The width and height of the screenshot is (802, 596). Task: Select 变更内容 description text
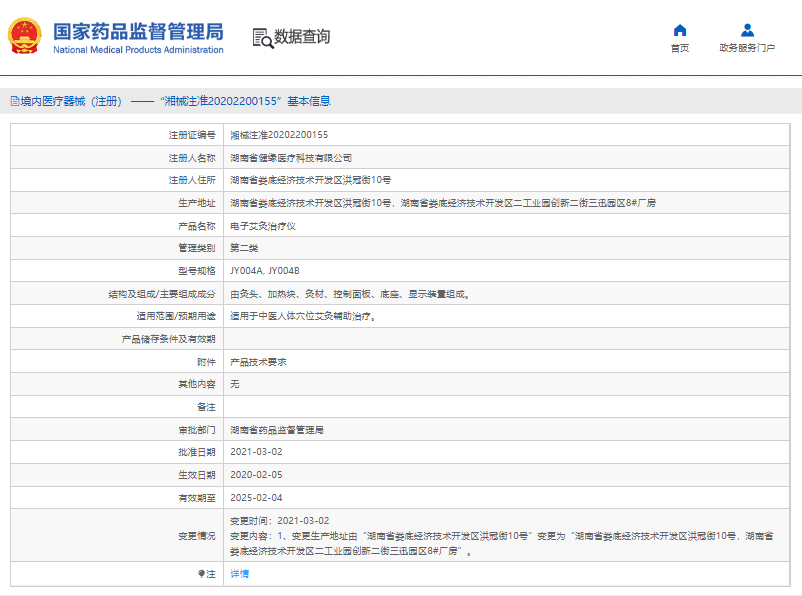click(502, 544)
